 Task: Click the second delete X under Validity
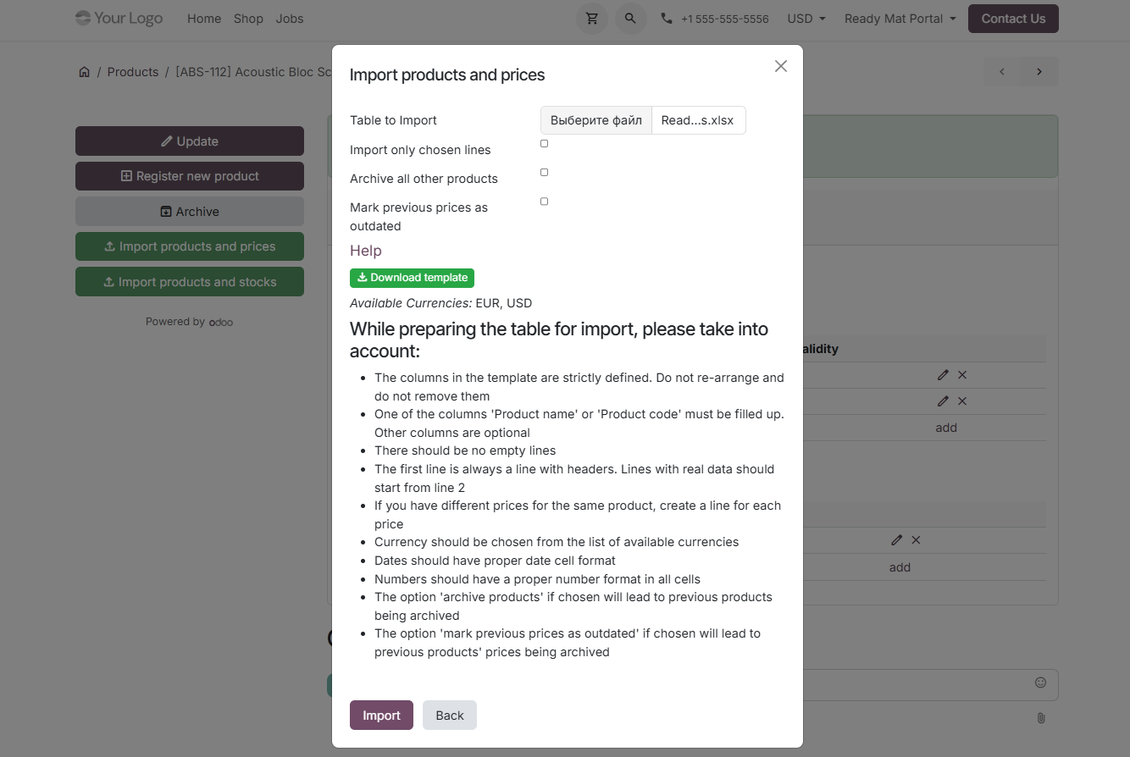pyautogui.click(x=962, y=401)
